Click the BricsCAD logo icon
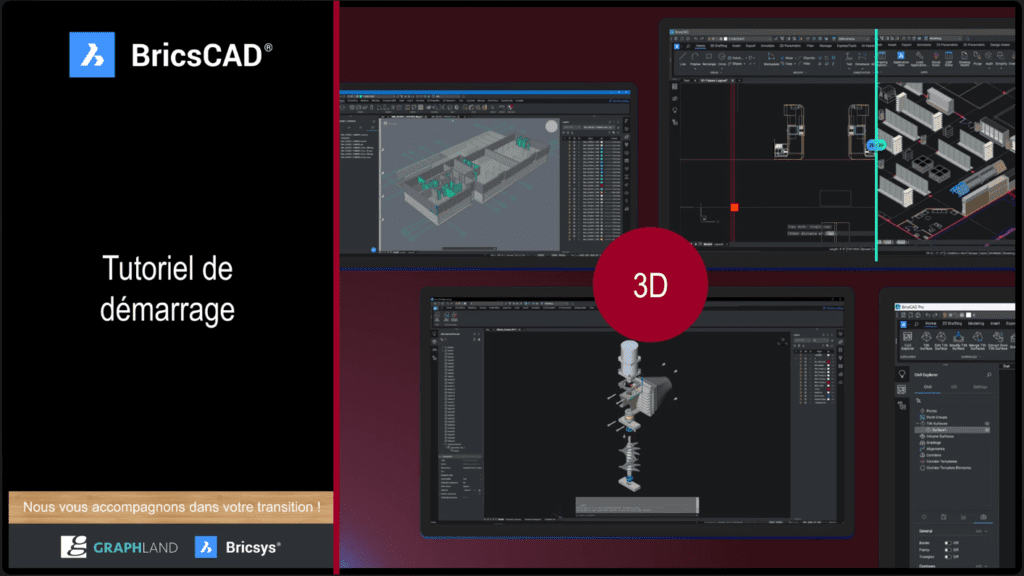 coord(93,54)
